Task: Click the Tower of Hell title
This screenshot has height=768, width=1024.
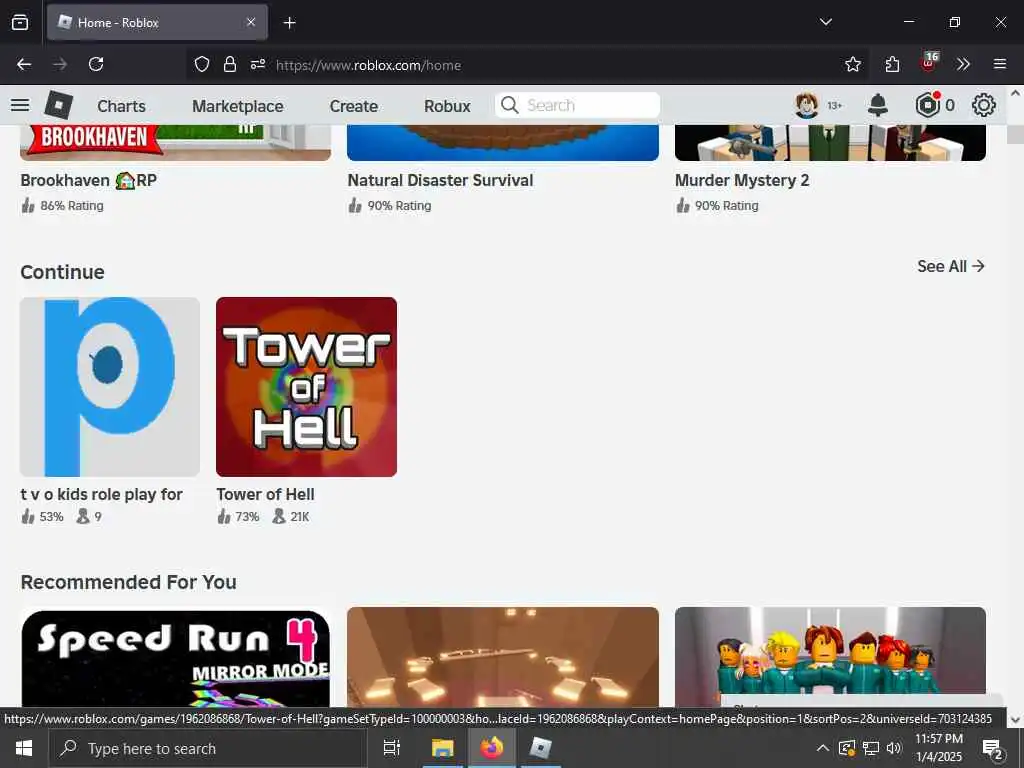Action: (x=265, y=494)
